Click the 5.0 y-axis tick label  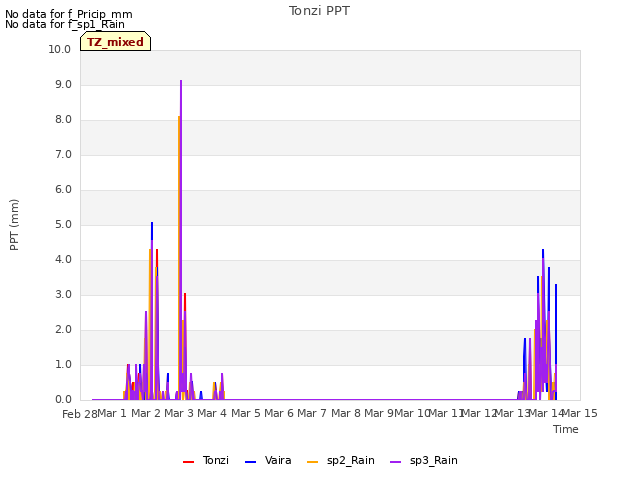[x=63, y=224]
